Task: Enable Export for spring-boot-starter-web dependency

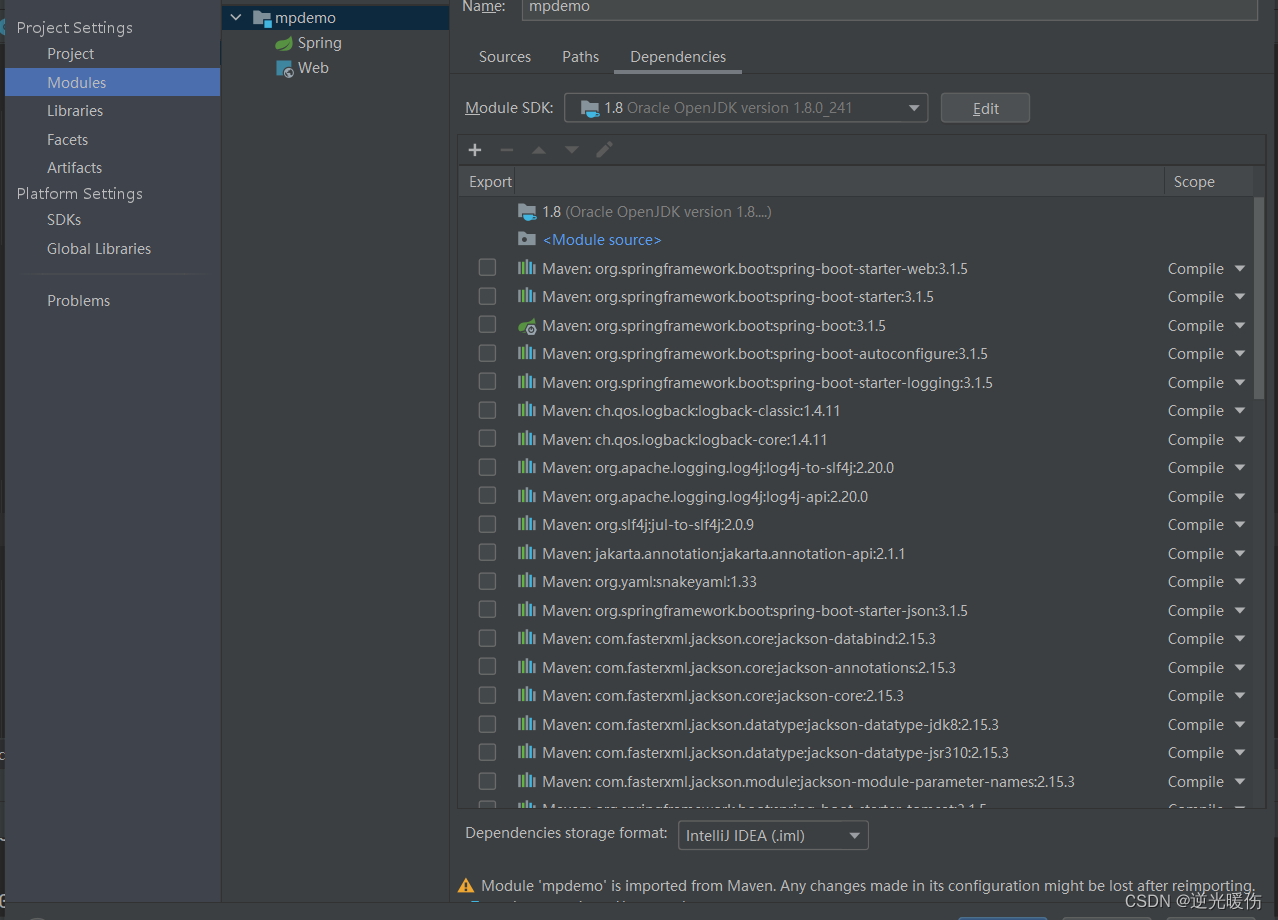Action: click(x=487, y=267)
